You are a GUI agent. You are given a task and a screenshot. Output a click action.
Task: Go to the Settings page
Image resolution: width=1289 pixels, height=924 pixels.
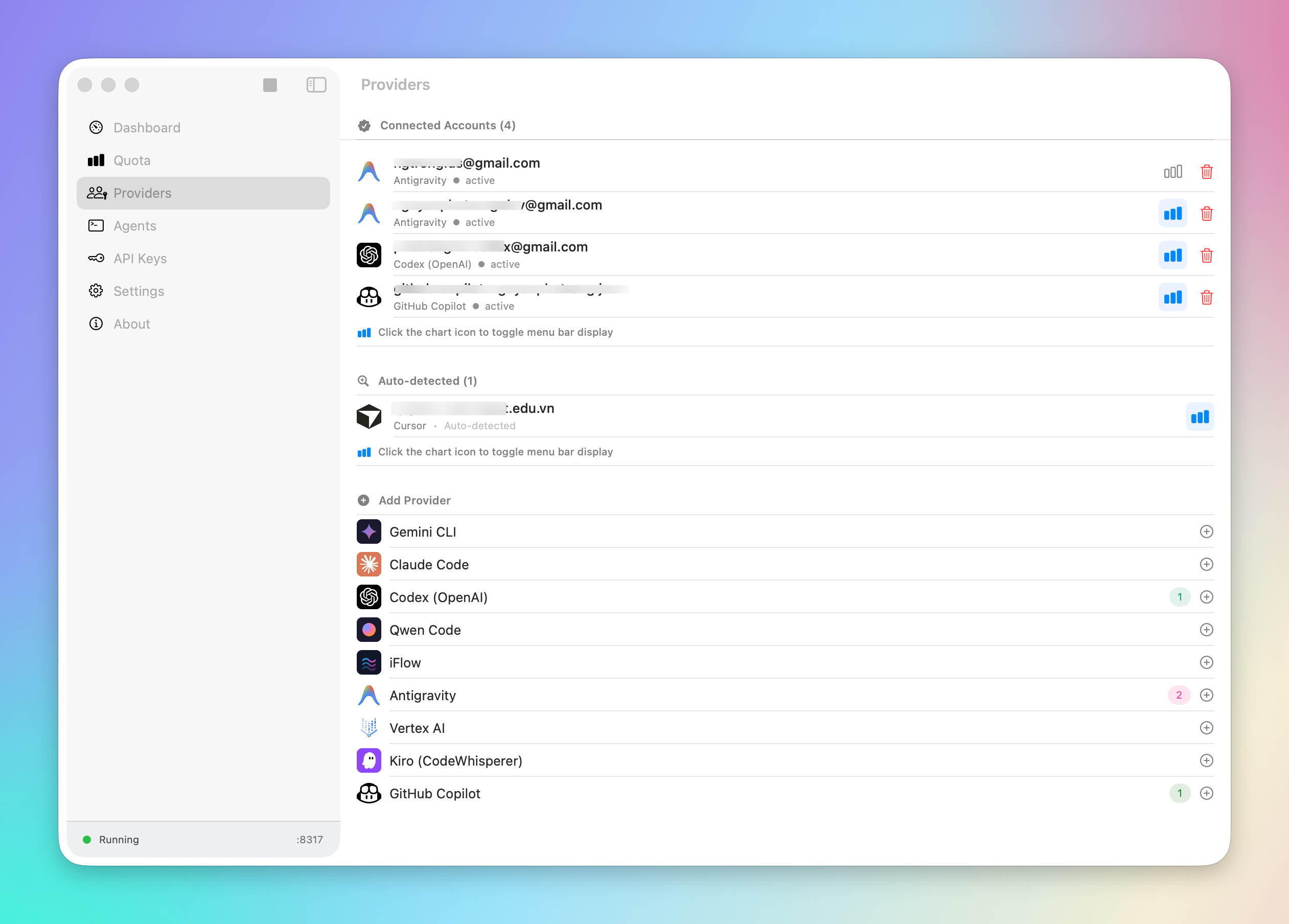(x=139, y=291)
